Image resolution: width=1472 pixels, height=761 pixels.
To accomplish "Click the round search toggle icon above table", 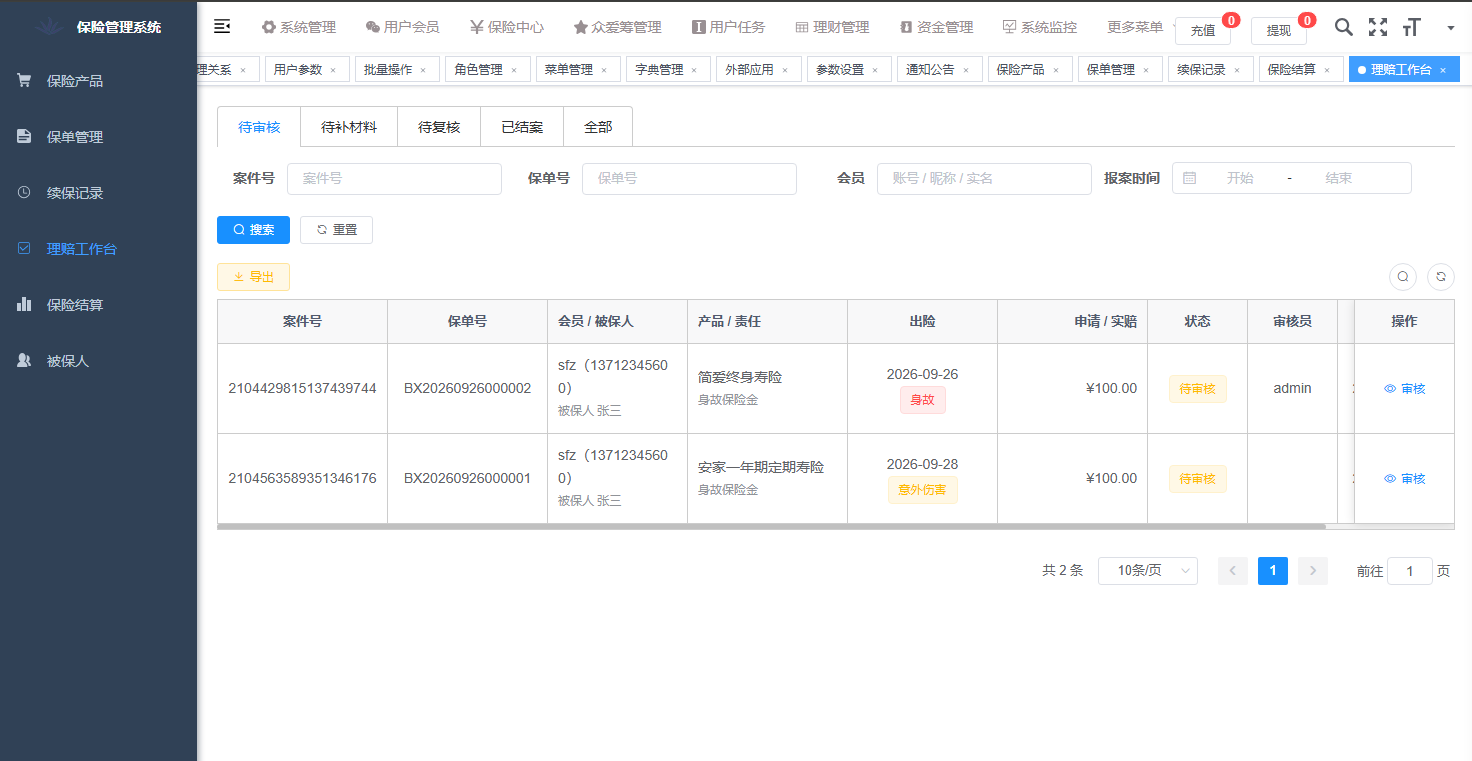I will point(1403,277).
